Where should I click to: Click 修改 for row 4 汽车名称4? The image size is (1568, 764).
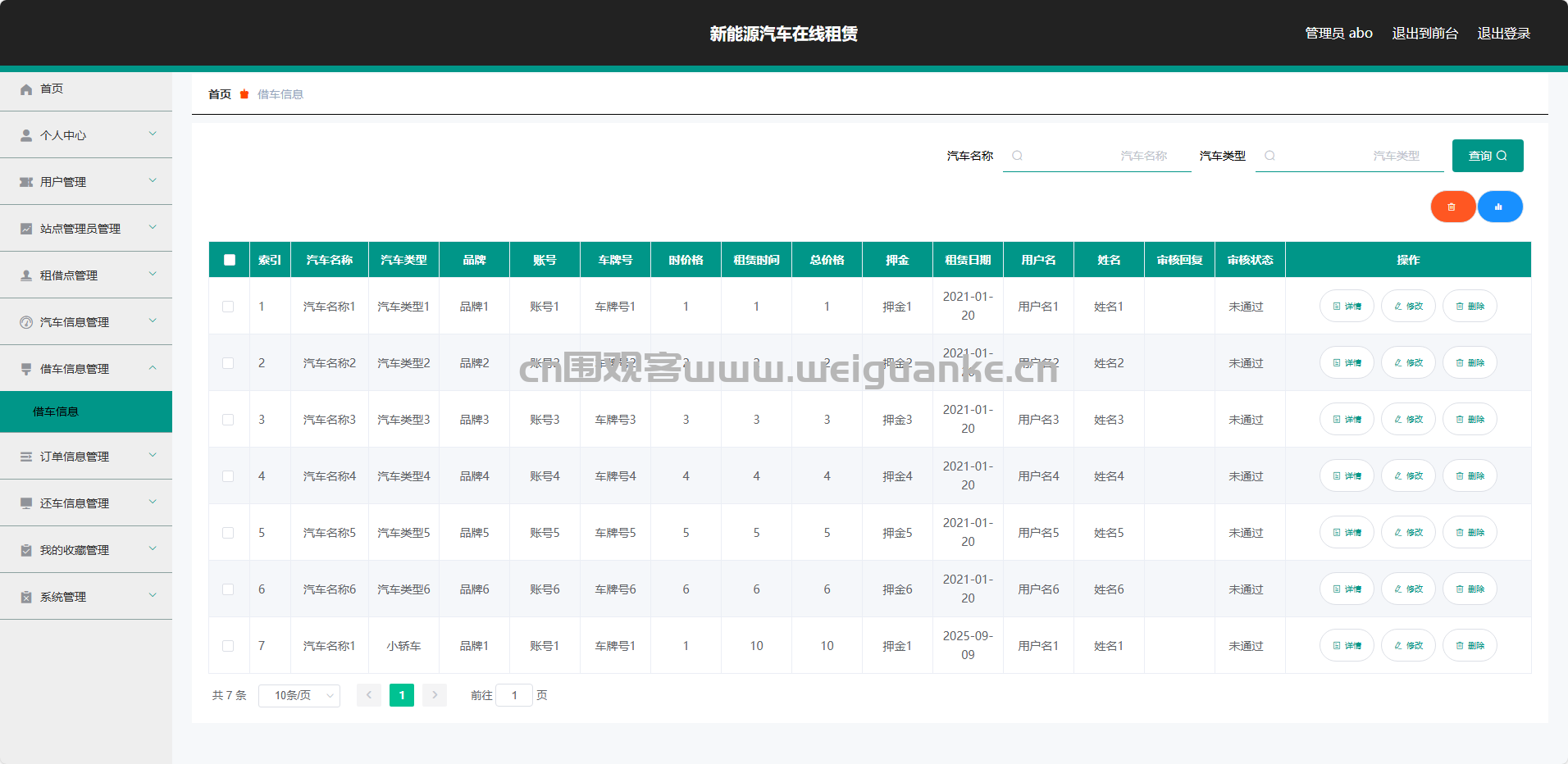pos(1408,475)
